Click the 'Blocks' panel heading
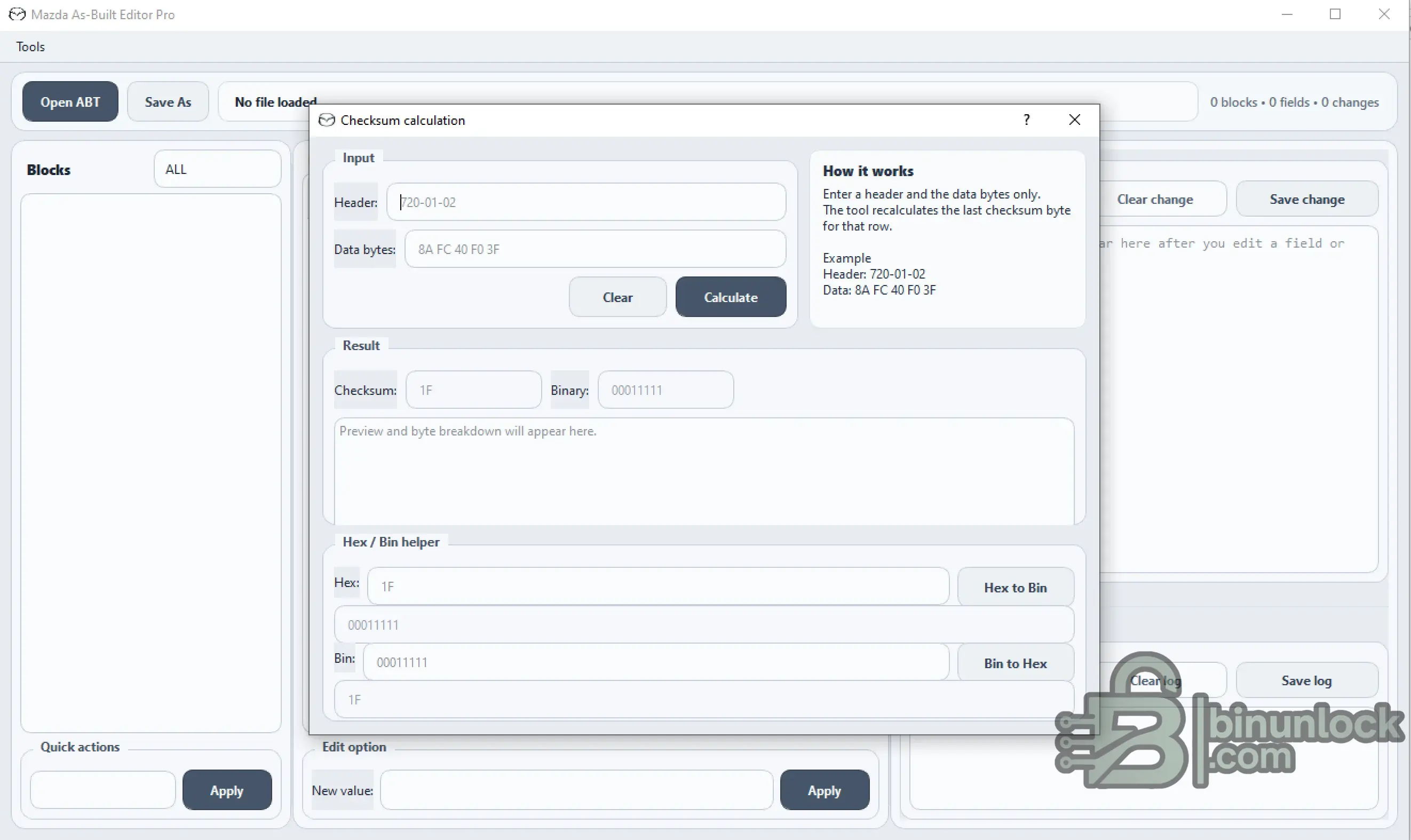1411x840 pixels. tap(49, 170)
